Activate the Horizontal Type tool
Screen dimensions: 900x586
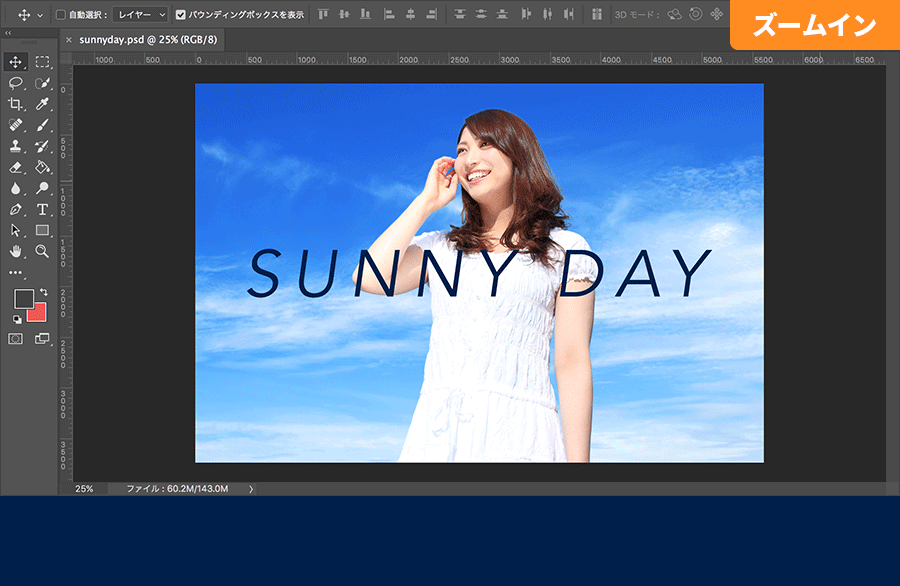tap(42, 209)
